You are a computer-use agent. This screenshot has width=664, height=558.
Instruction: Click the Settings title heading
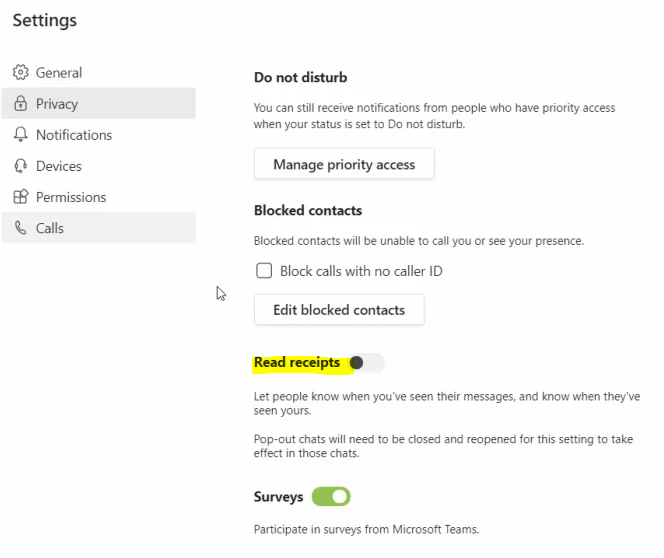click(x=45, y=21)
